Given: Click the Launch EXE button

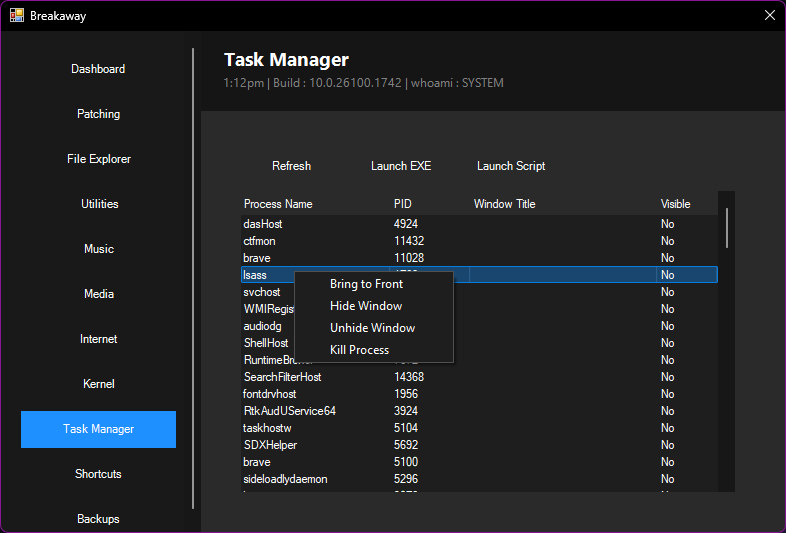Looking at the screenshot, I should click(401, 166).
